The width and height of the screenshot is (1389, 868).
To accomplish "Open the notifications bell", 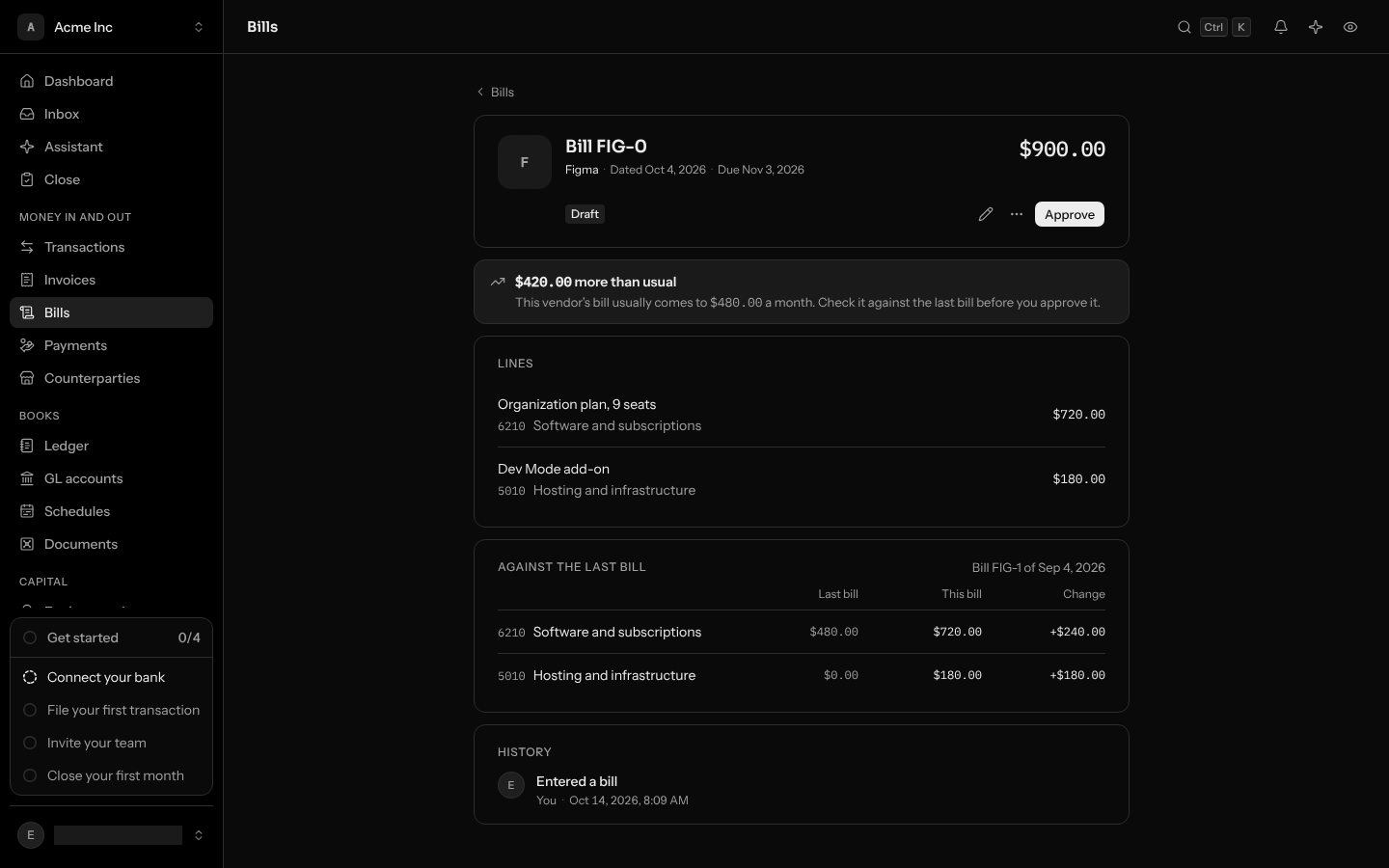I will pos(1281,27).
